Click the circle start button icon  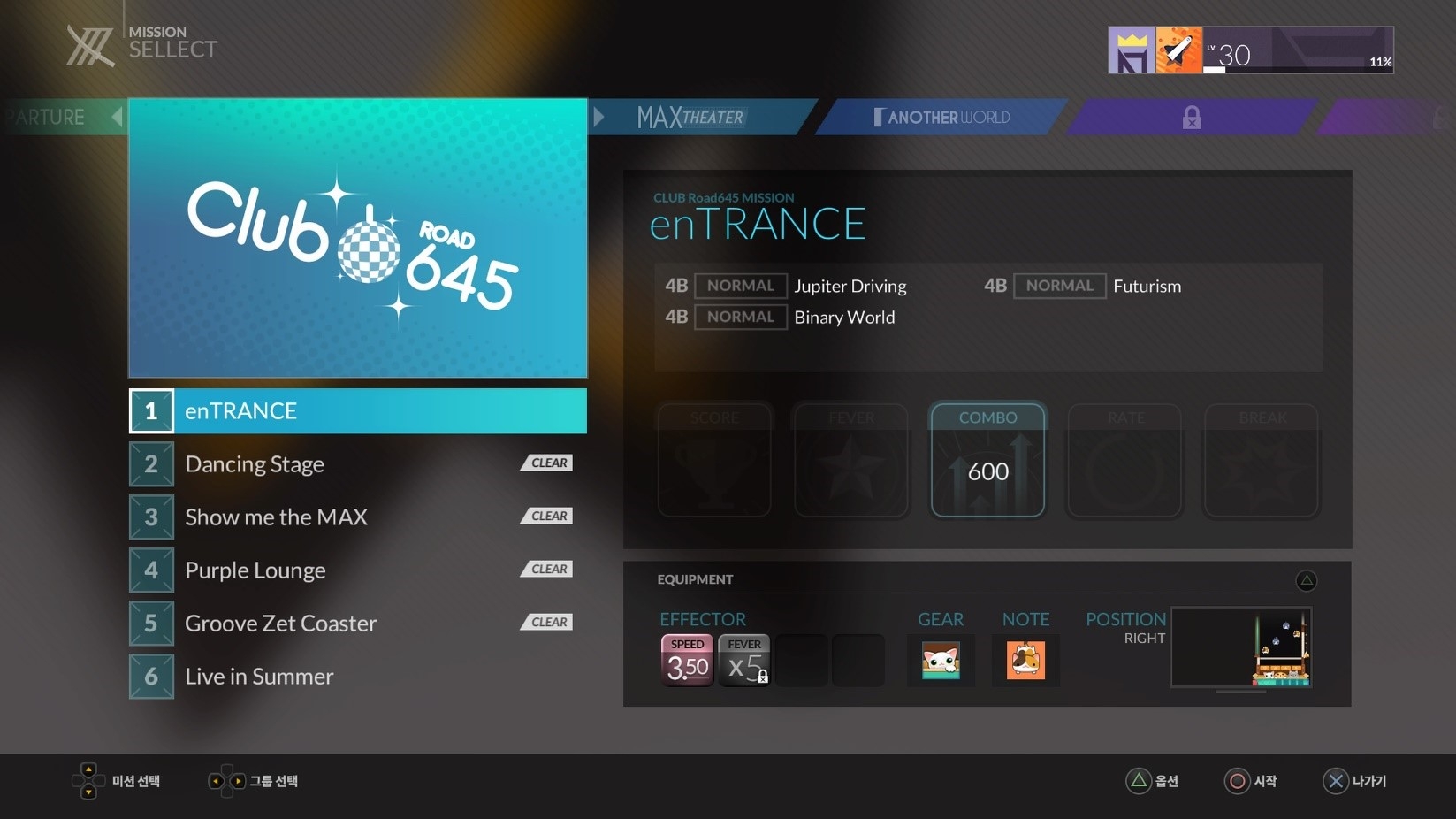(1238, 781)
